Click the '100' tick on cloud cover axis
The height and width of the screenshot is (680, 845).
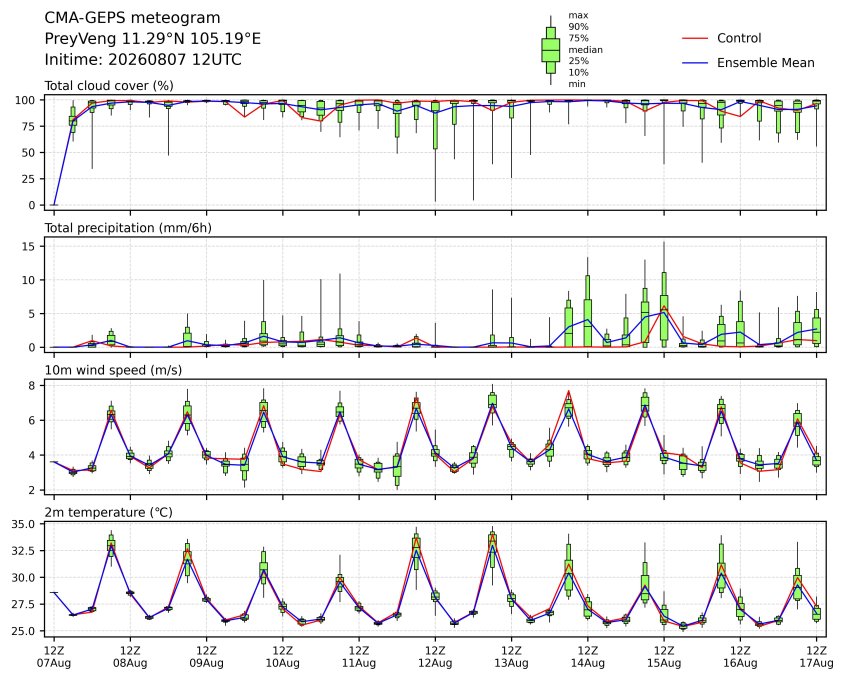tap(25, 100)
